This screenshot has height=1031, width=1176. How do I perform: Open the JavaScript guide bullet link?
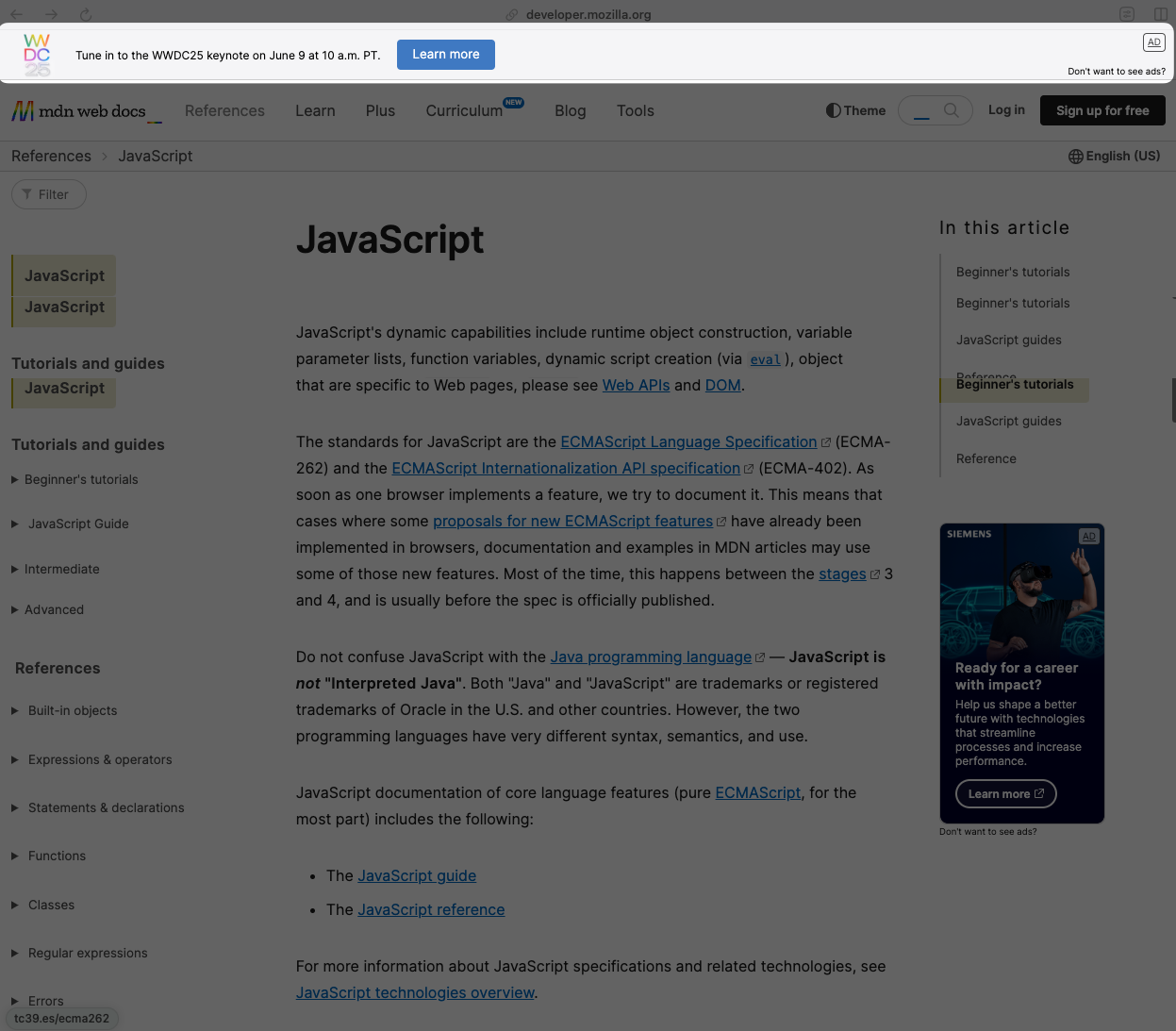[x=417, y=876]
